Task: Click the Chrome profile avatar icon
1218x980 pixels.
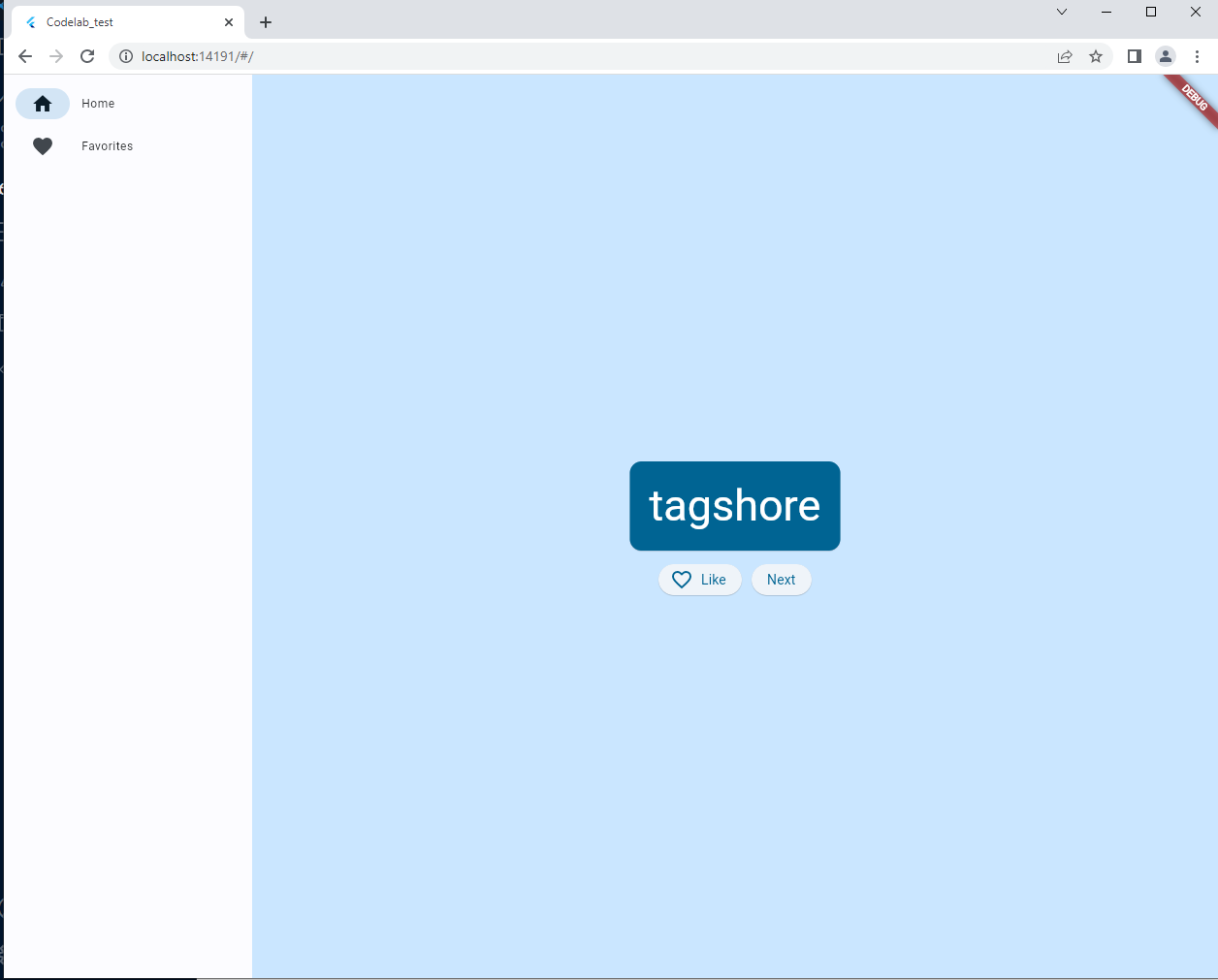Action: pos(1165,56)
